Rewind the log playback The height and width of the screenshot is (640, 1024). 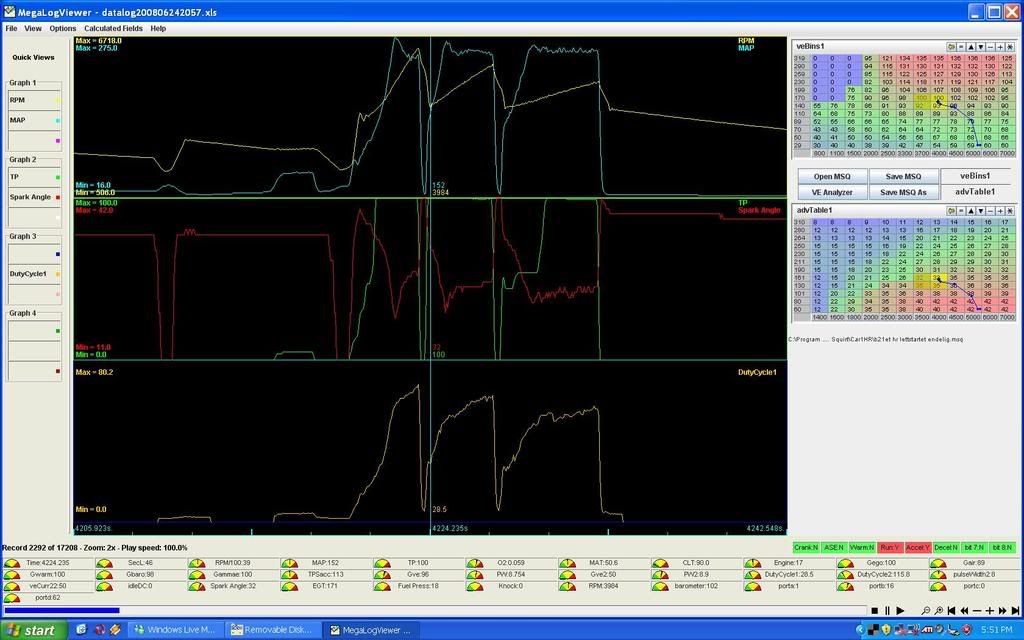965,611
